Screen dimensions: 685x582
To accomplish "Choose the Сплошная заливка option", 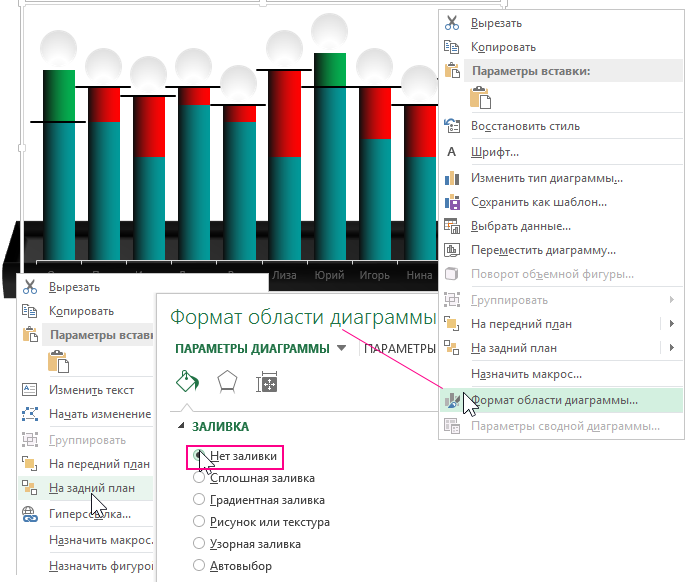I will (x=199, y=478).
